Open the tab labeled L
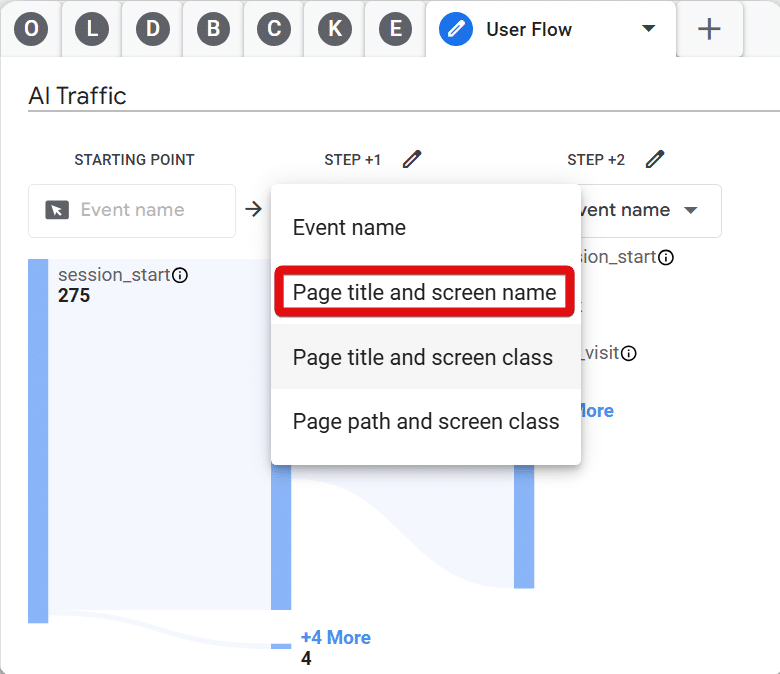 point(92,29)
